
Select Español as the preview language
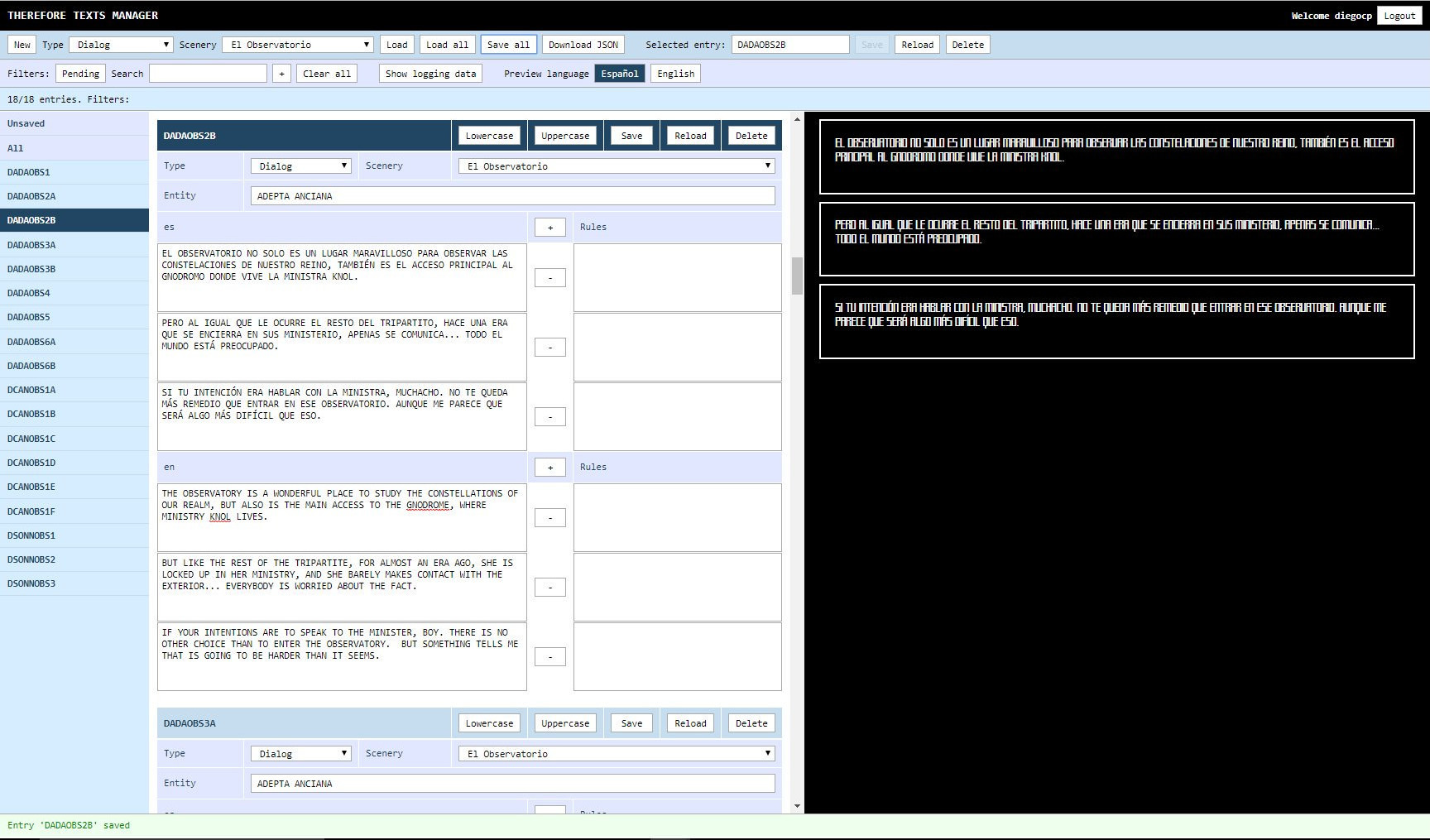pyautogui.click(x=619, y=74)
